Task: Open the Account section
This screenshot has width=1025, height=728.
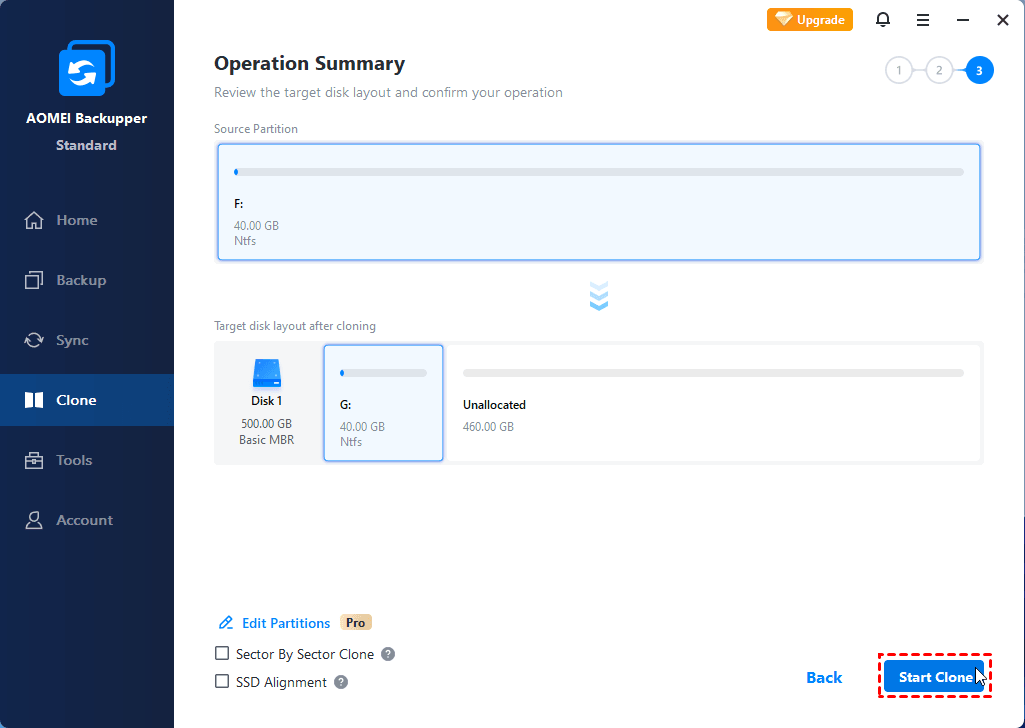Action: point(84,520)
